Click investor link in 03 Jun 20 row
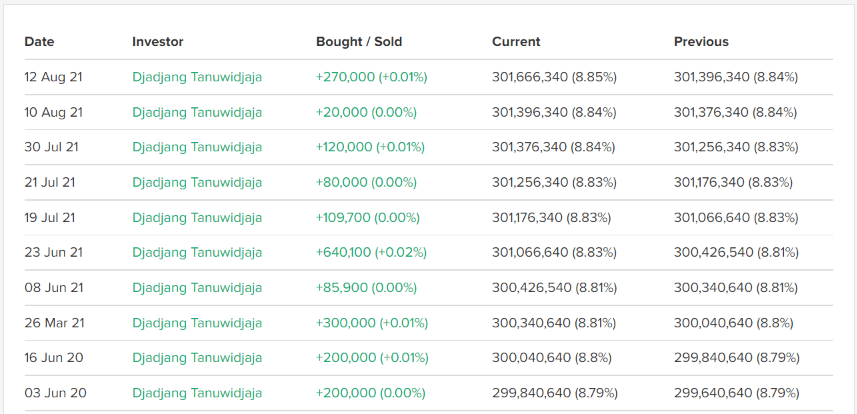Image resolution: width=857 pixels, height=414 pixels. (197, 393)
